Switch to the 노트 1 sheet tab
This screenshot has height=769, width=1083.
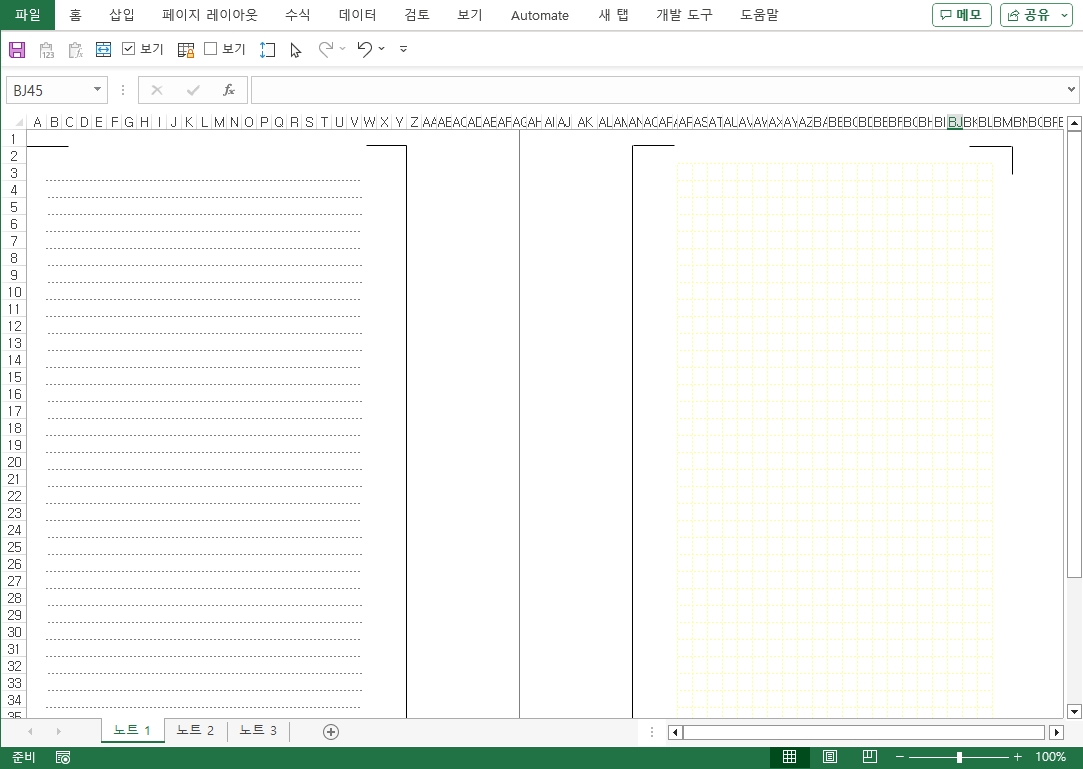point(133,730)
